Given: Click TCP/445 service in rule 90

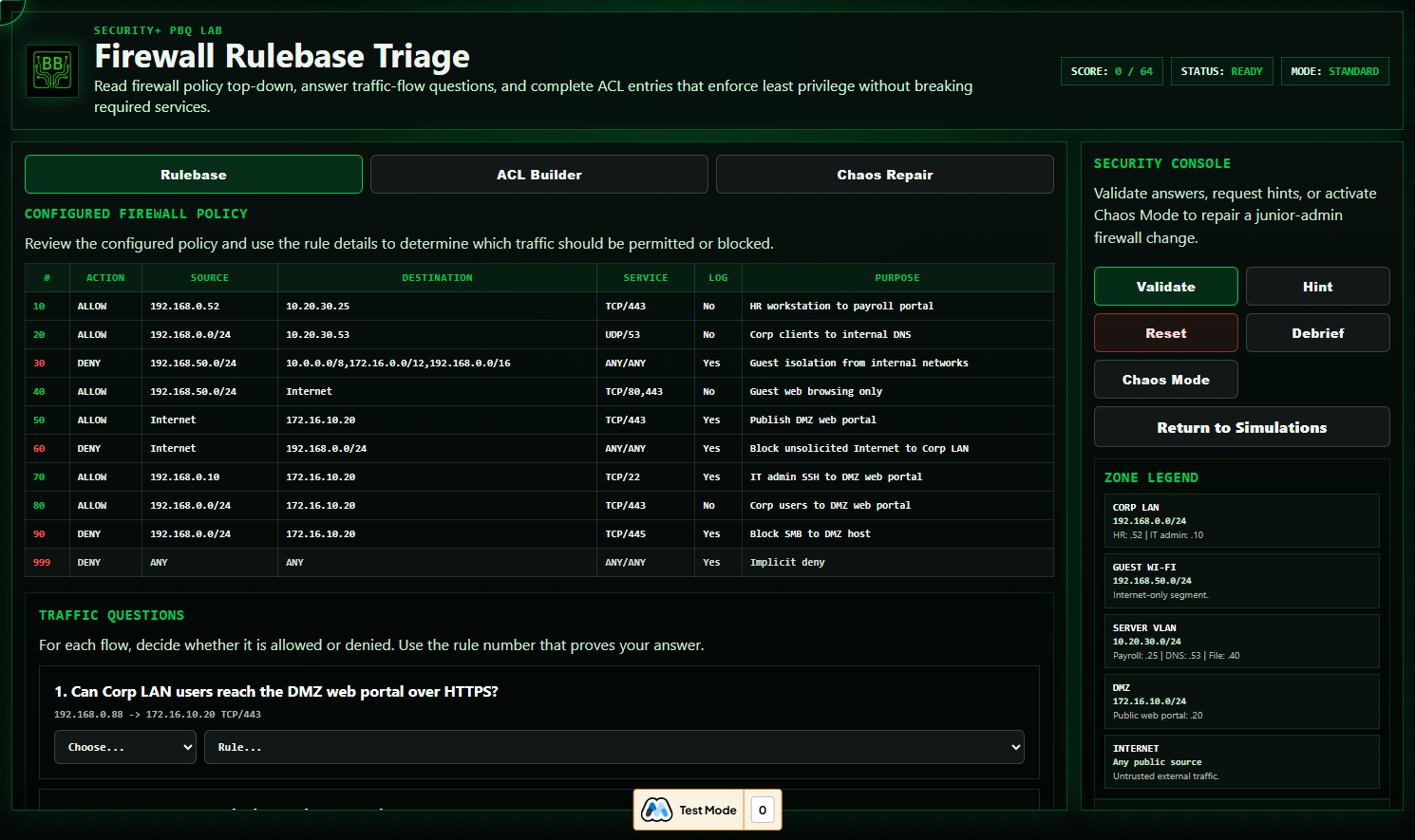Looking at the screenshot, I should 626,534.
